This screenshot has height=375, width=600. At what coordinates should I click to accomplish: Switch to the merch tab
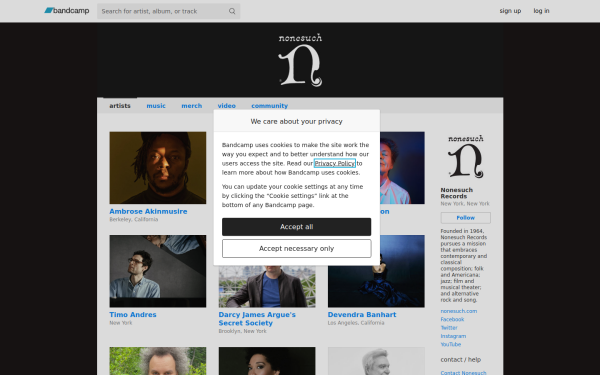[x=191, y=106]
